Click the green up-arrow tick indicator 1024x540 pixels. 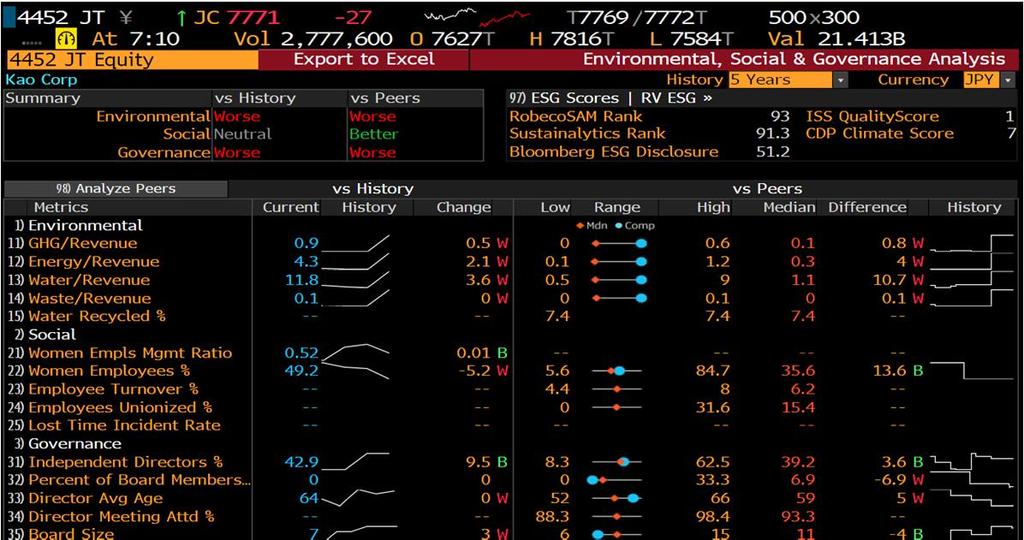181,18
